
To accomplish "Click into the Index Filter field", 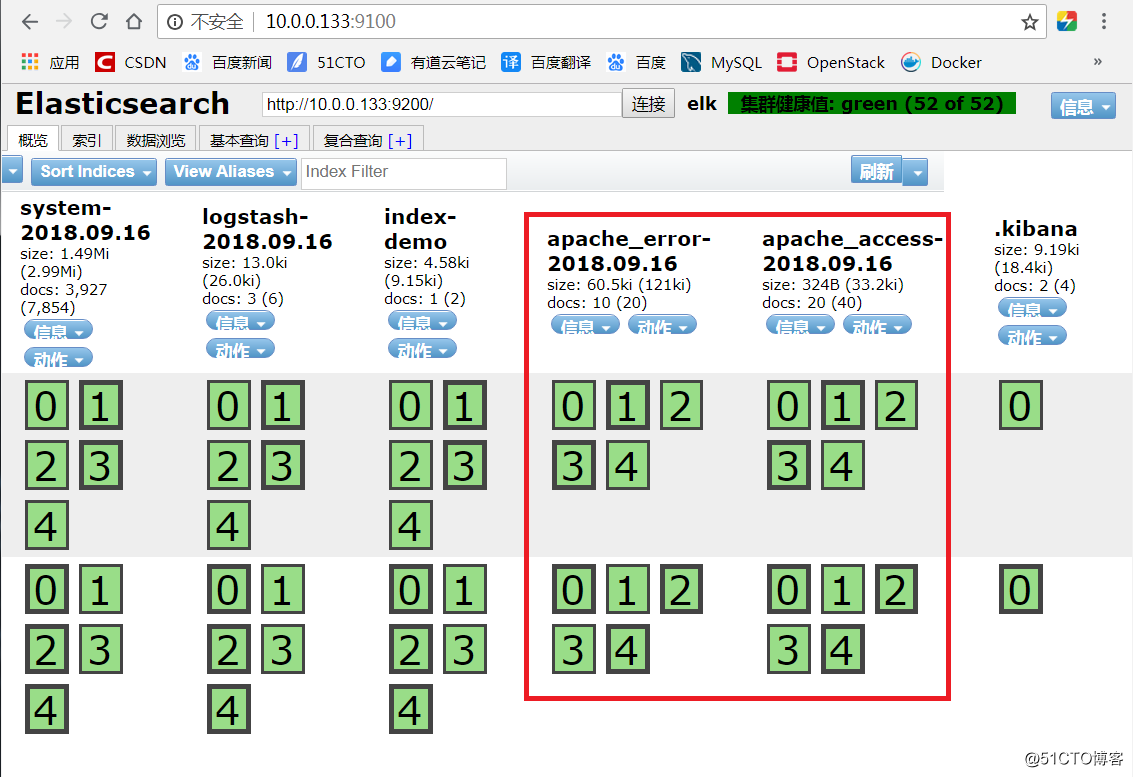I will click(404, 173).
